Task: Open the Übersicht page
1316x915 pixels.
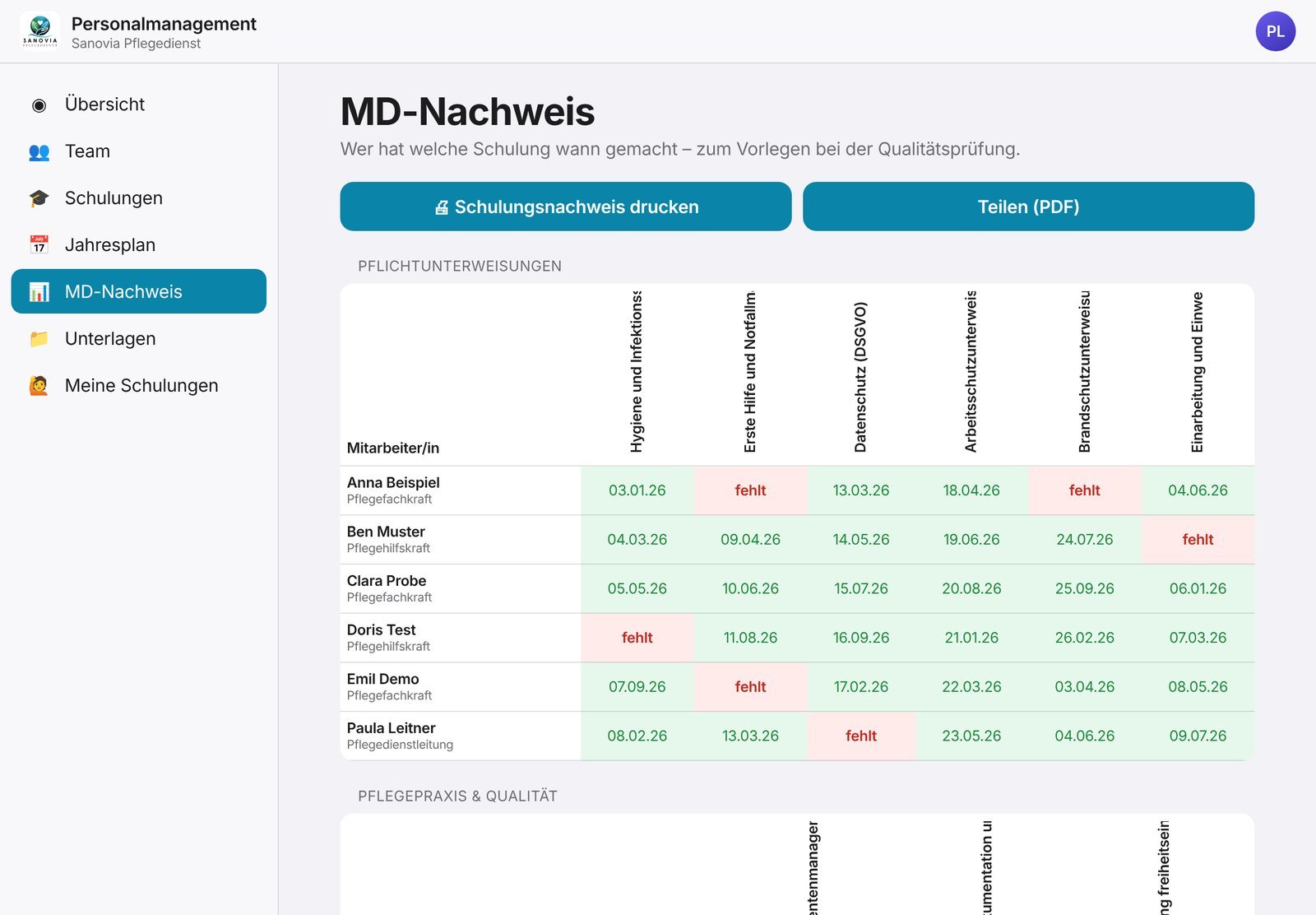Action: tap(138, 105)
